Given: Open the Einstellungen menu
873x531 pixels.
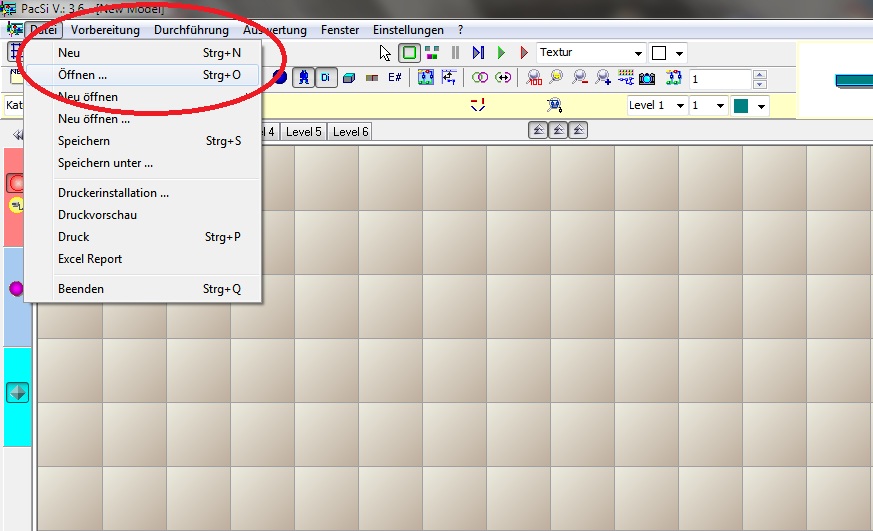Looking at the screenshot, I should [x=408, y=30].
